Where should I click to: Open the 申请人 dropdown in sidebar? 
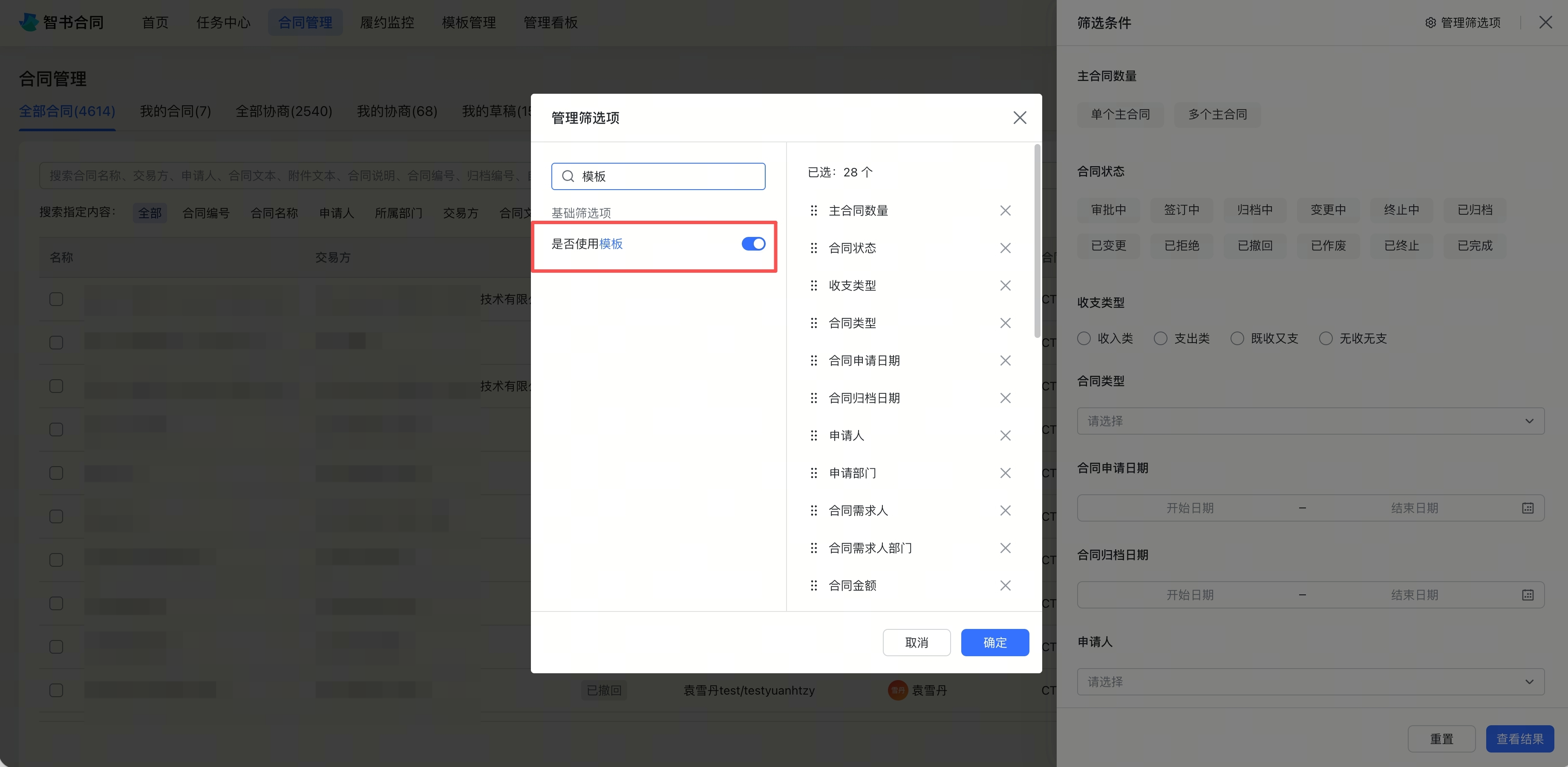[x=1311, y=682]
